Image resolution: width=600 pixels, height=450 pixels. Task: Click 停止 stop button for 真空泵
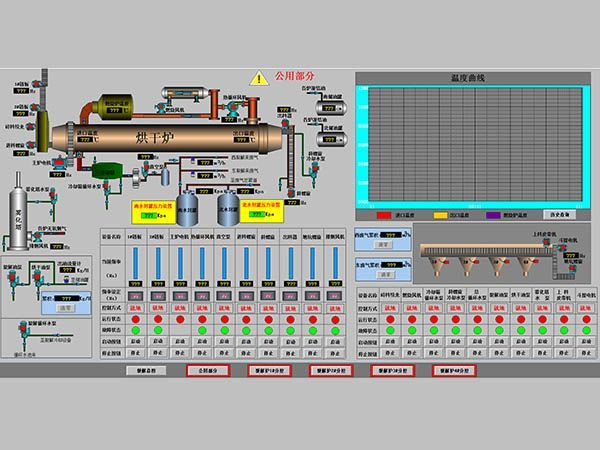pos(224,353)
